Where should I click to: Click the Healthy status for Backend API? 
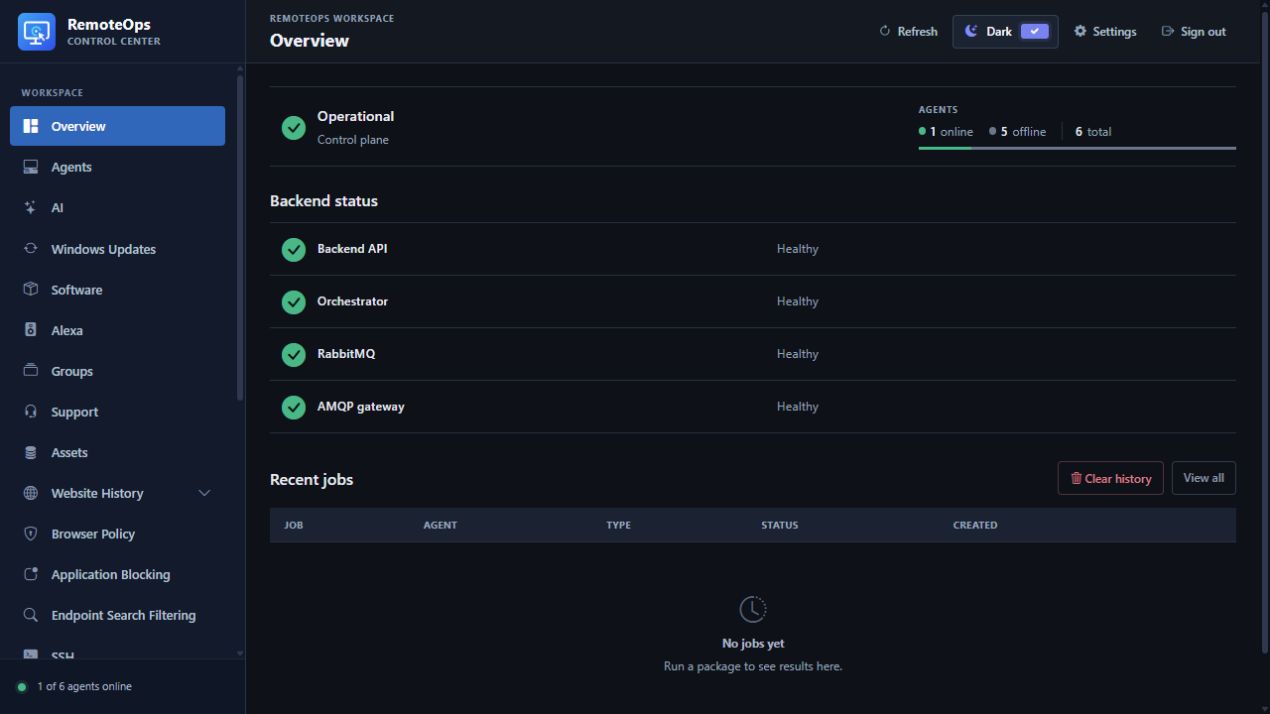click(797, 249)
